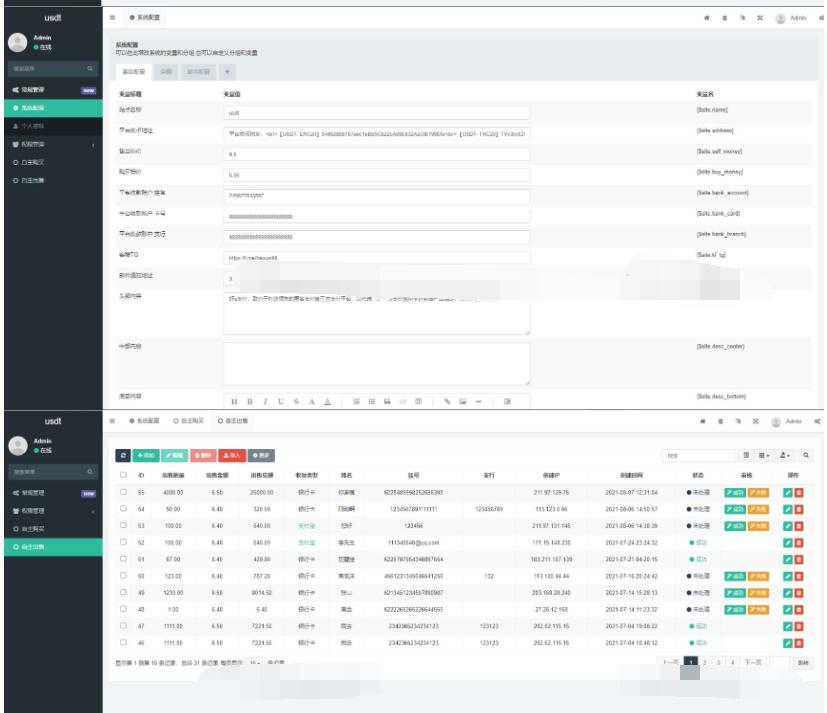The height and width of the screenshot is (713, 827).
Task: Click the fullscreen icon in top header
Action: coord(760,18)
